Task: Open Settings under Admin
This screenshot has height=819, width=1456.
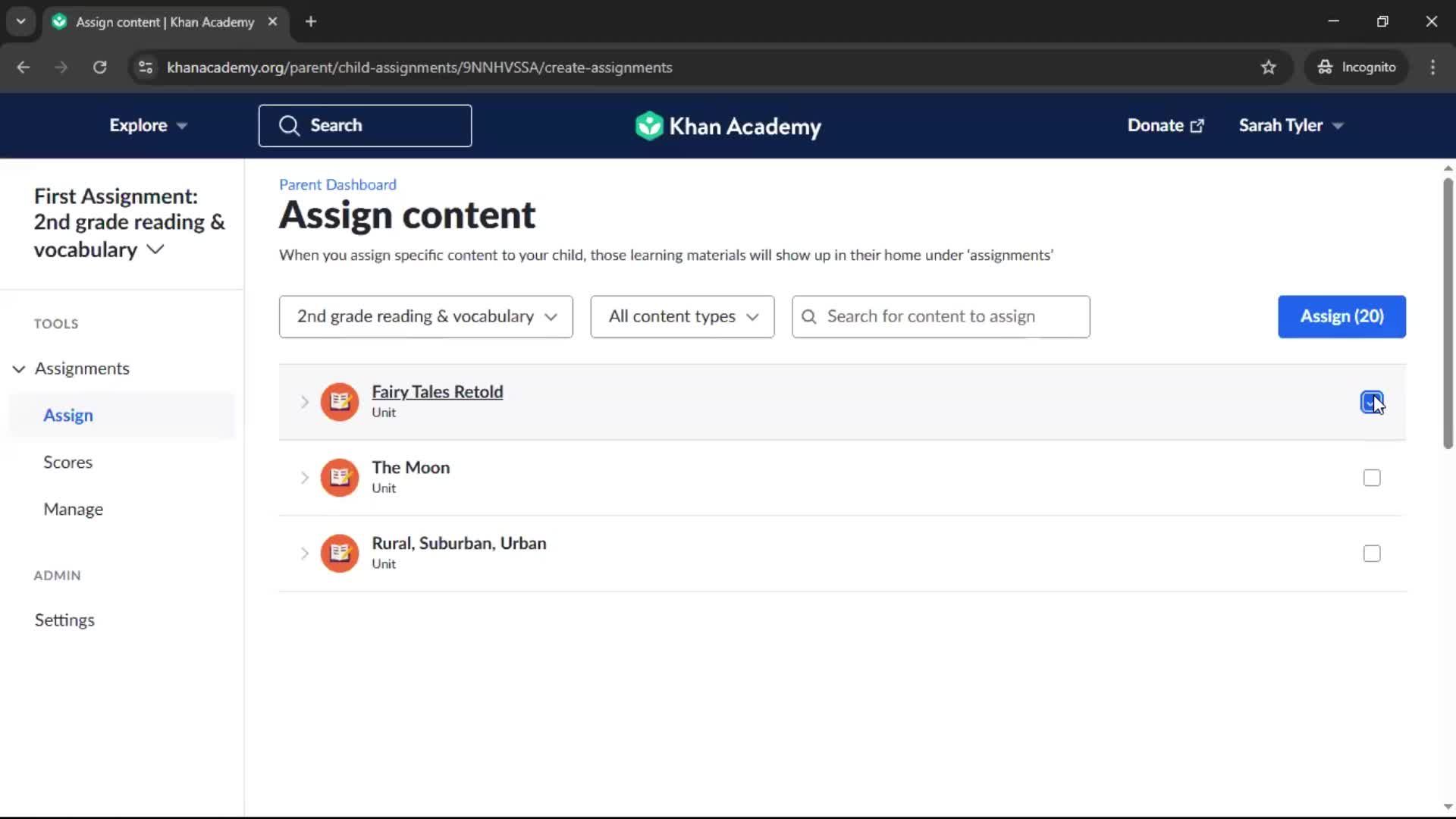Action: (x=64, y=620)
